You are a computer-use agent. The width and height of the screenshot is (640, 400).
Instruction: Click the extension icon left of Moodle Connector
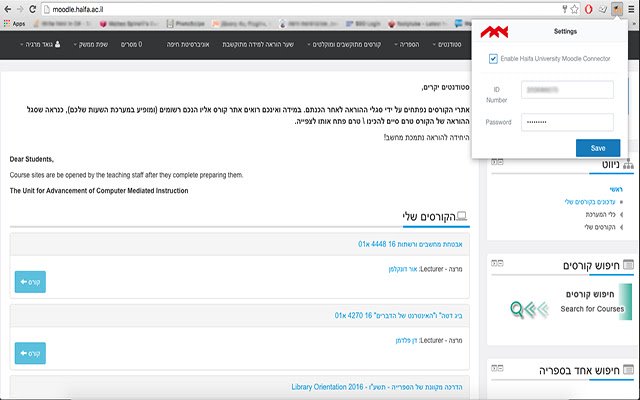point(603,9)
